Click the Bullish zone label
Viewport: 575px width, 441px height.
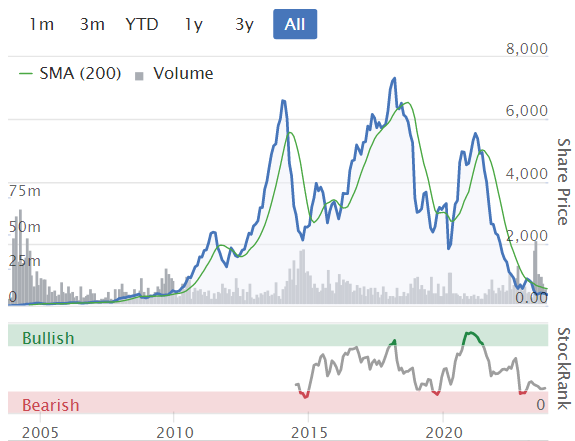pyautogui.click(x=48, y=338)
